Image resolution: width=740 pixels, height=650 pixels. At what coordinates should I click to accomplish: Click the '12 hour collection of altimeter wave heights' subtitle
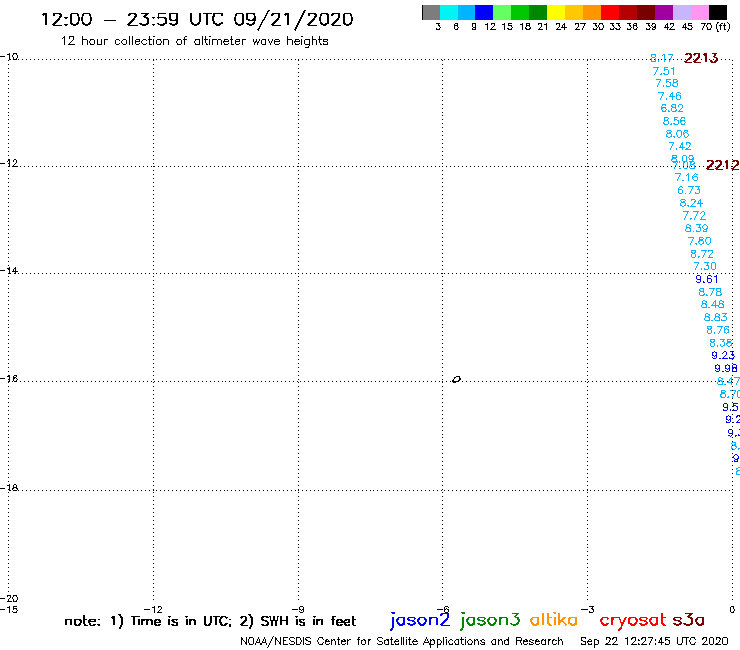[x=194, y=41]
